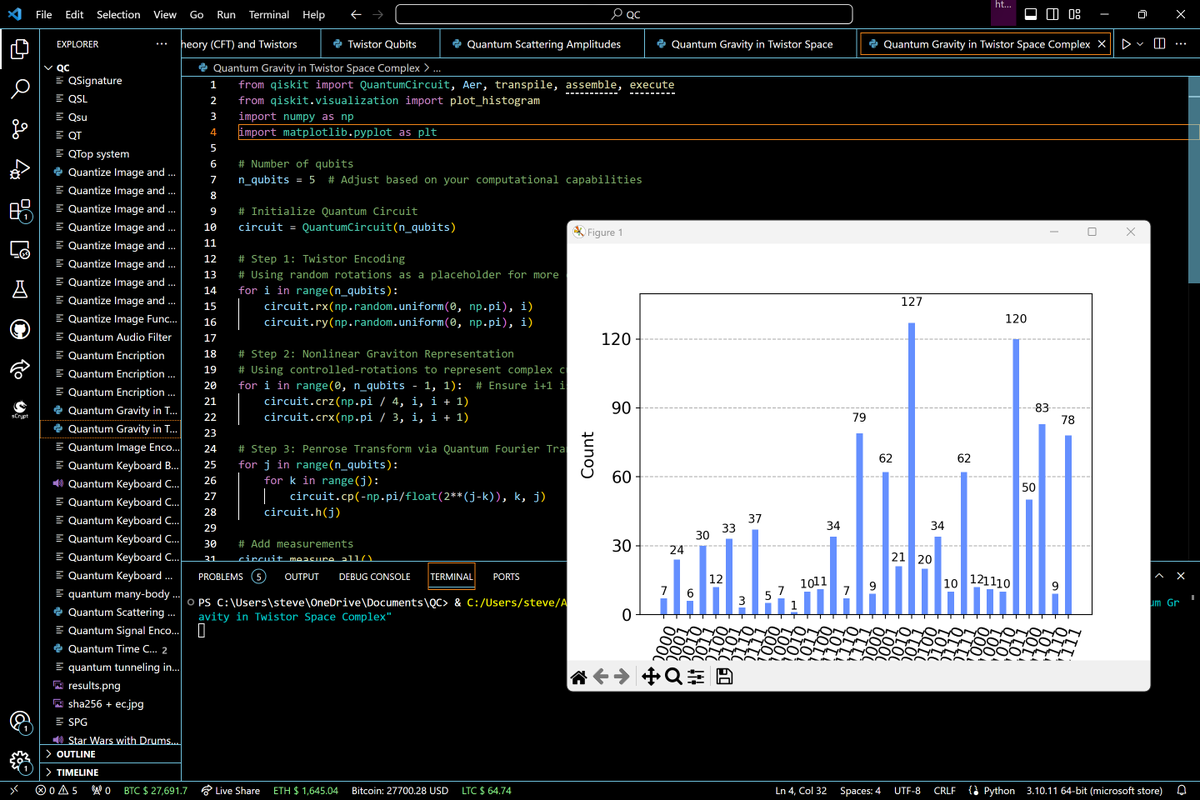
Task: Open the Extensions view
Action: 20,210
